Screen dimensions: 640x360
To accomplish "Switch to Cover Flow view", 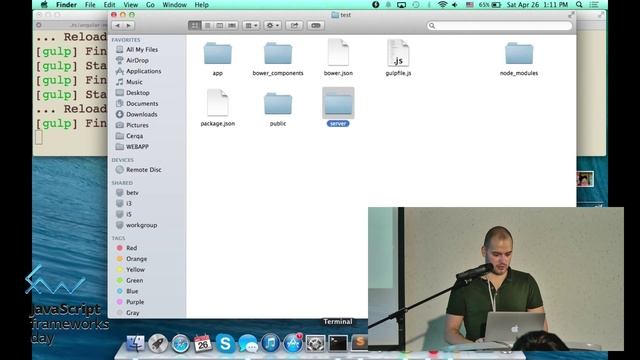I will tap(232, 25).
